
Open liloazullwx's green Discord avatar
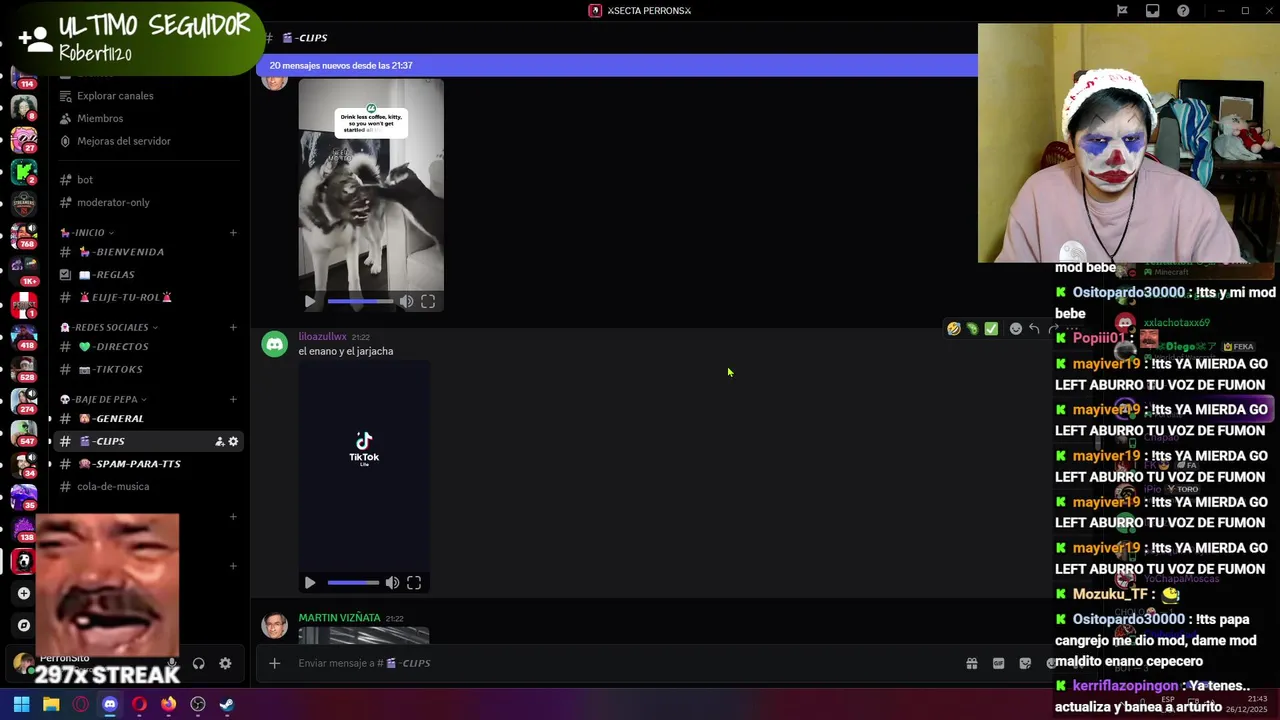(x=274, y=344)
